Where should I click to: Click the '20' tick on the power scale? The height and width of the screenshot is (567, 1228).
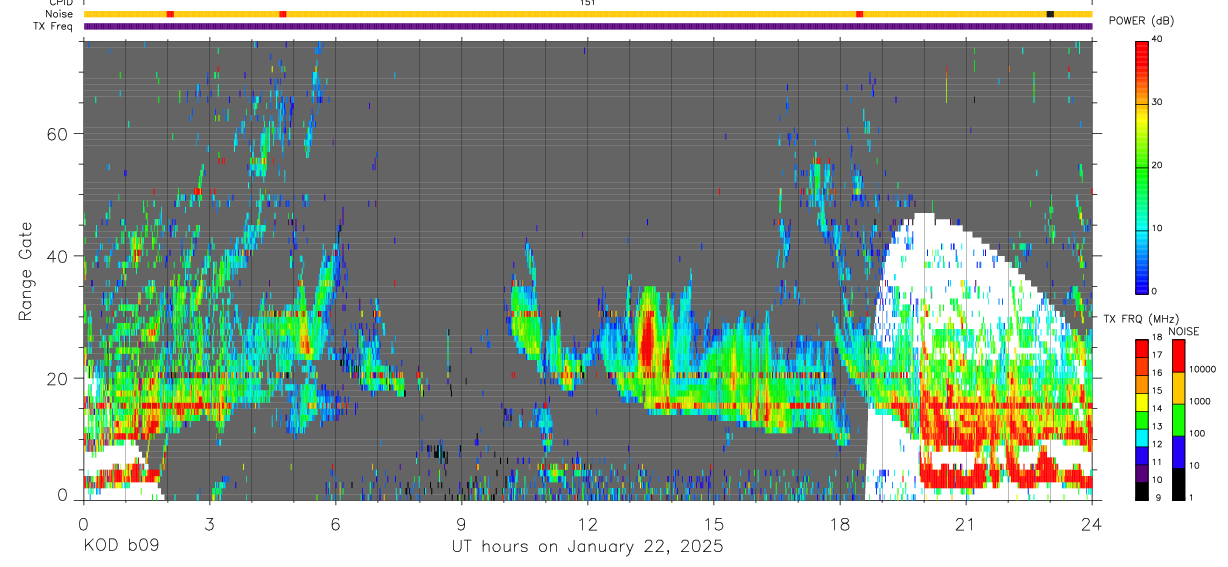(1159, 165)
